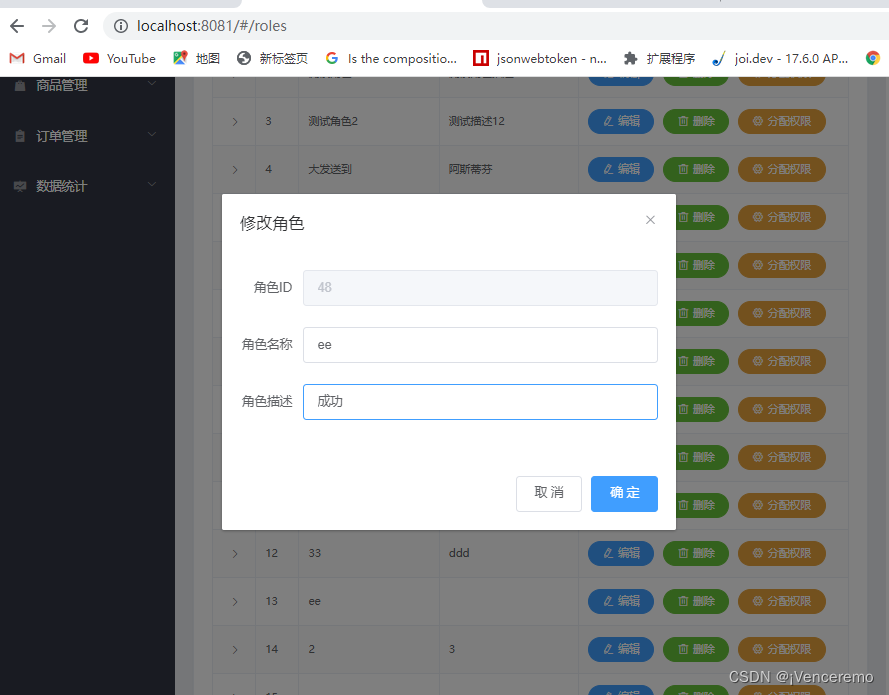Click the browser back navigation arrow

(16, 26)
